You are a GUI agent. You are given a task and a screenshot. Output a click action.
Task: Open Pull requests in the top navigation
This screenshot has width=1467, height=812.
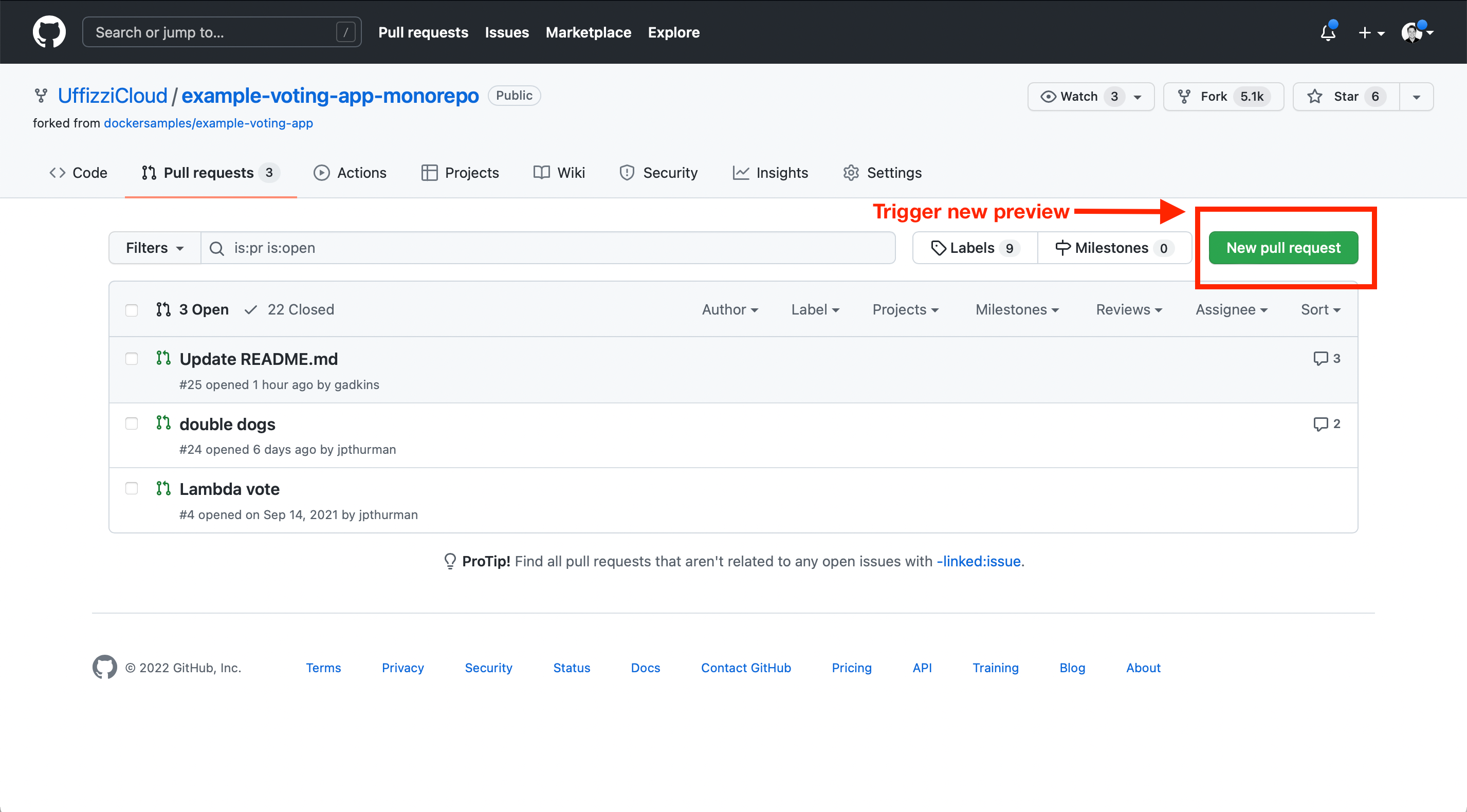tap(423, 32)
